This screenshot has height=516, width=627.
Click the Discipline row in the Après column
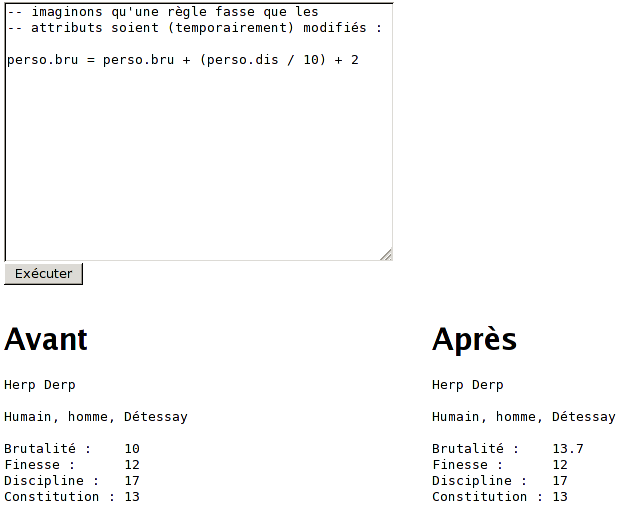coord(500,481)
